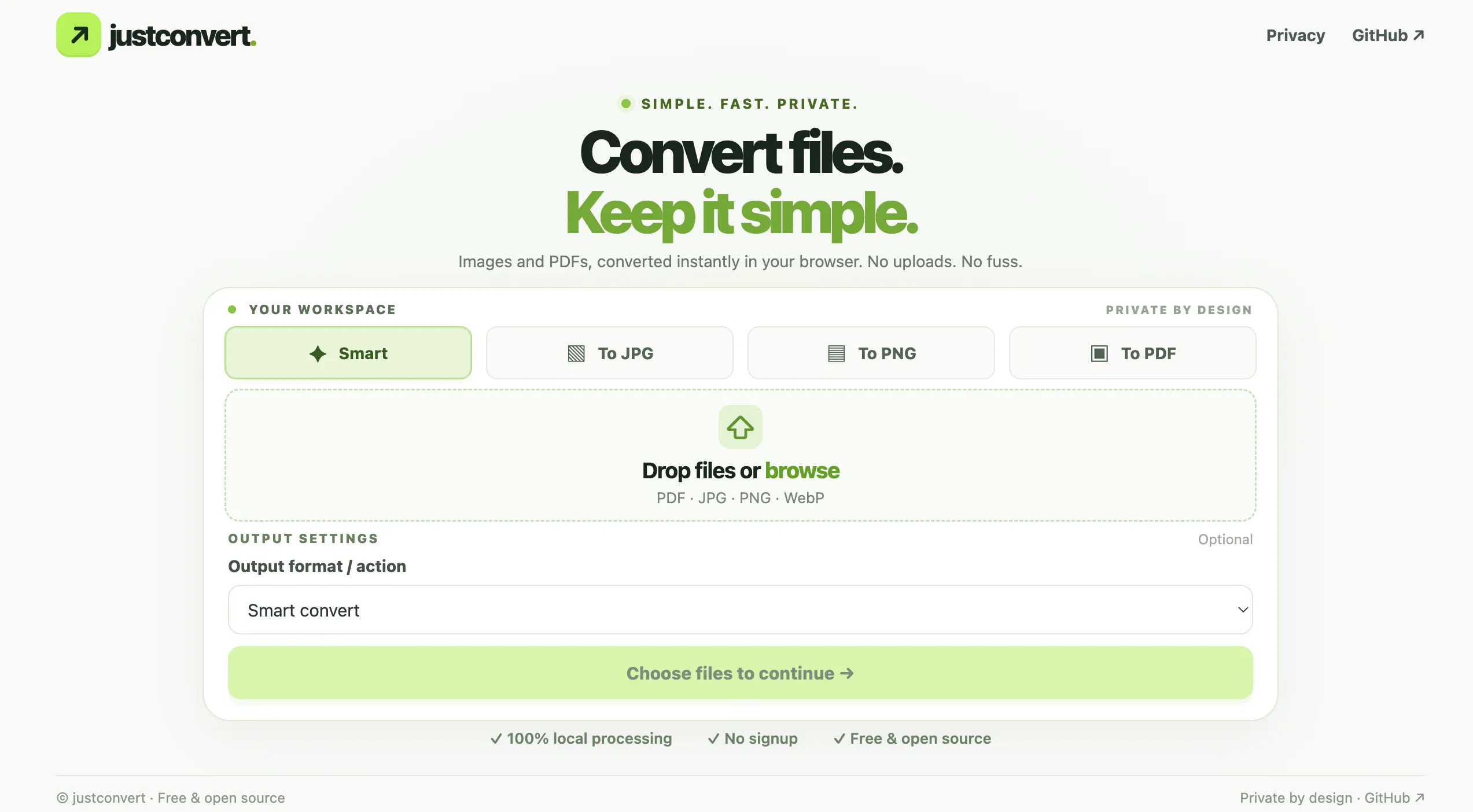Click the green browse link

(802, 471)
